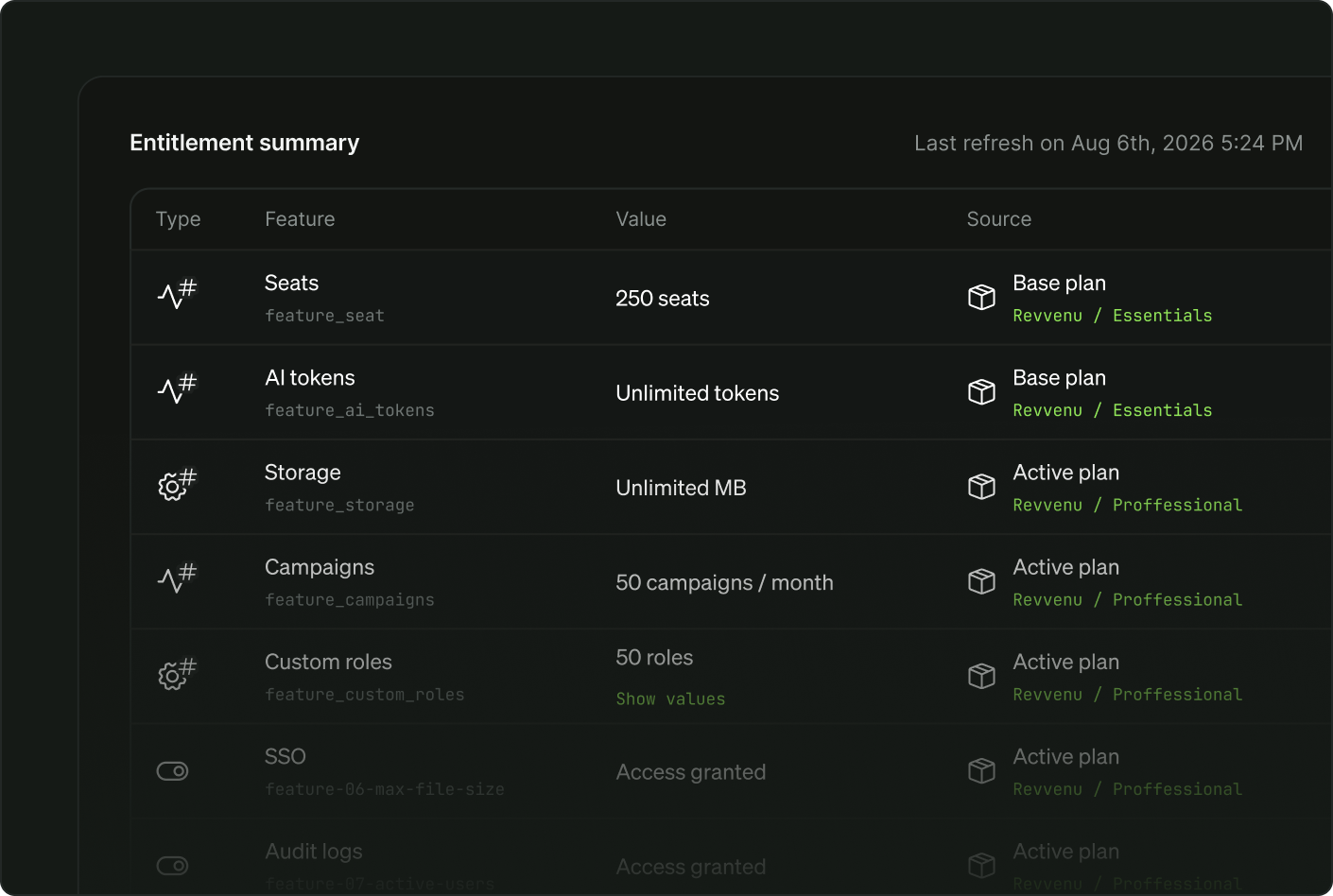Image resolution: width=1333 pixels, height=896 pixels.
Task: Expand Show values under 50 roles
Action: pos(670,699)
